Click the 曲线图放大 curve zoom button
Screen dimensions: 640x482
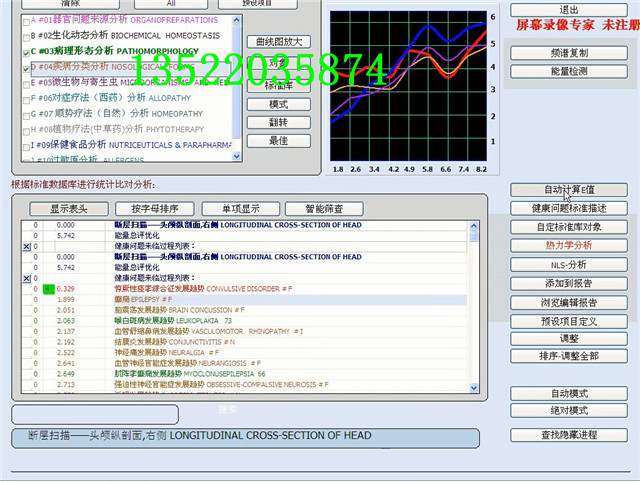278,42
